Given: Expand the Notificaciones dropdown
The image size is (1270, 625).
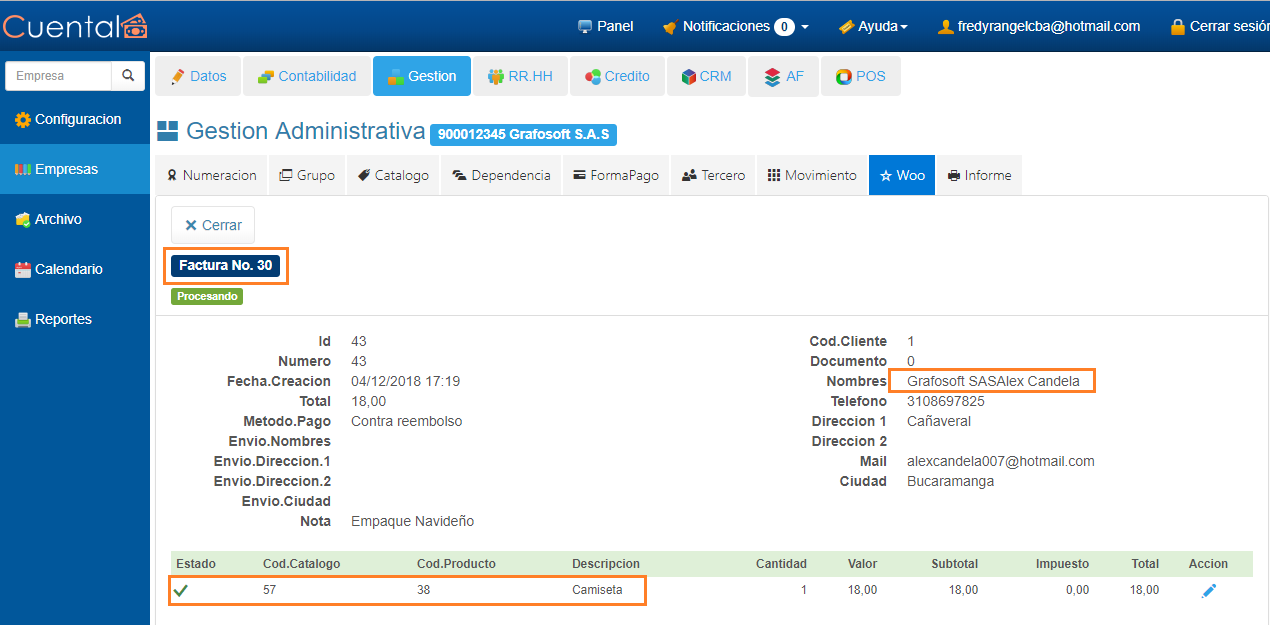Looking at the screenshot, I should coord(735,27).
